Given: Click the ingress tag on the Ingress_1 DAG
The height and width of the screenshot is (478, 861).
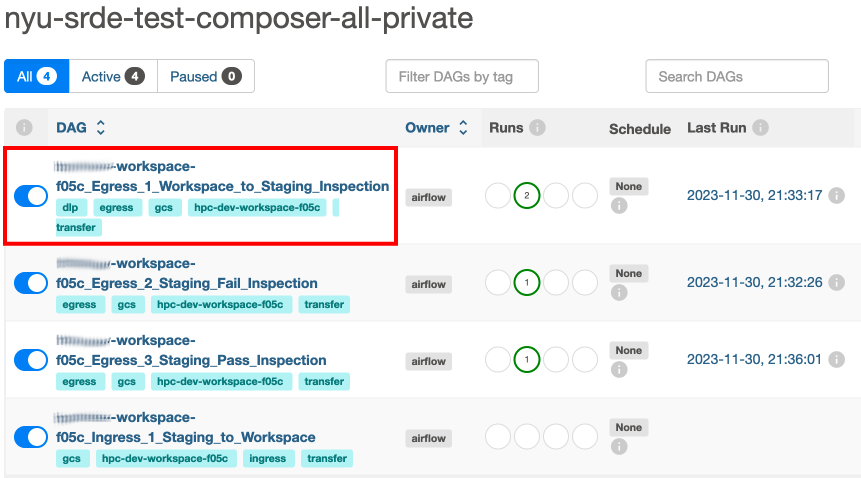Looking at the screenshot, I should (267, 458).
